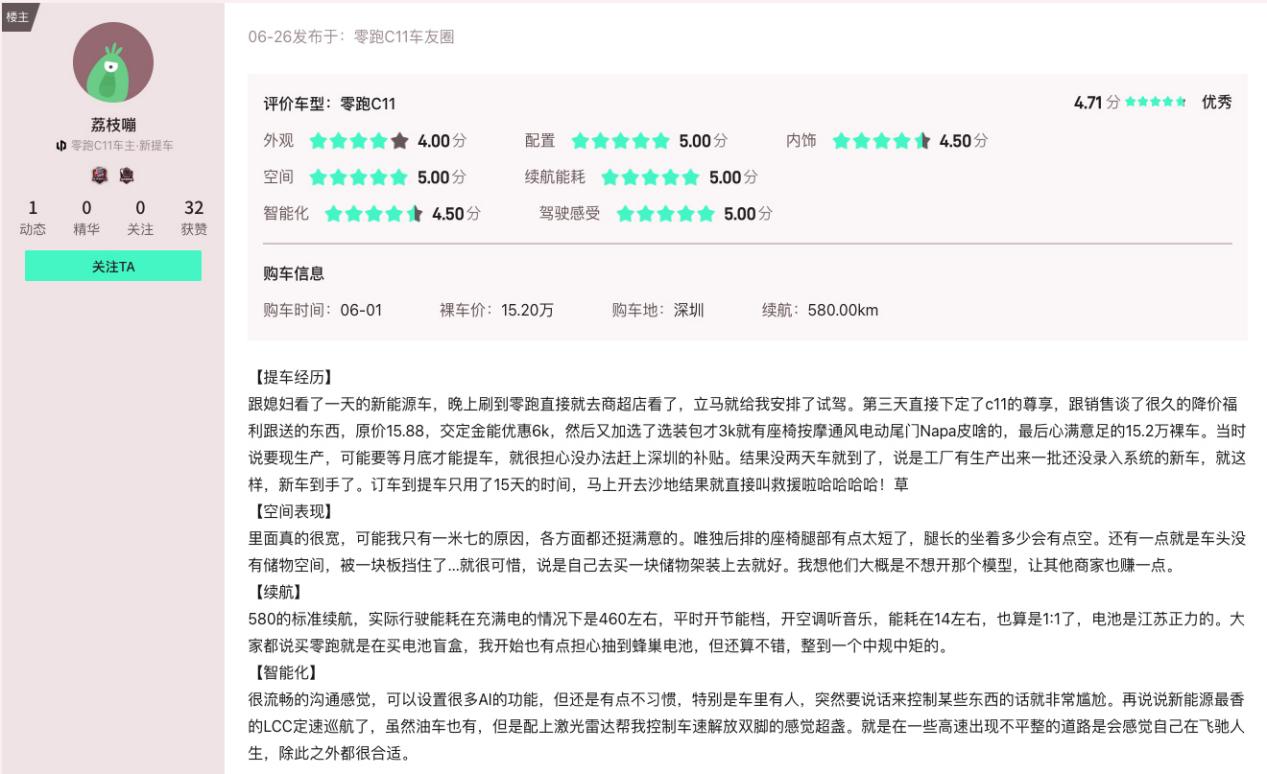View the user's 动态 count

point(33,218)
